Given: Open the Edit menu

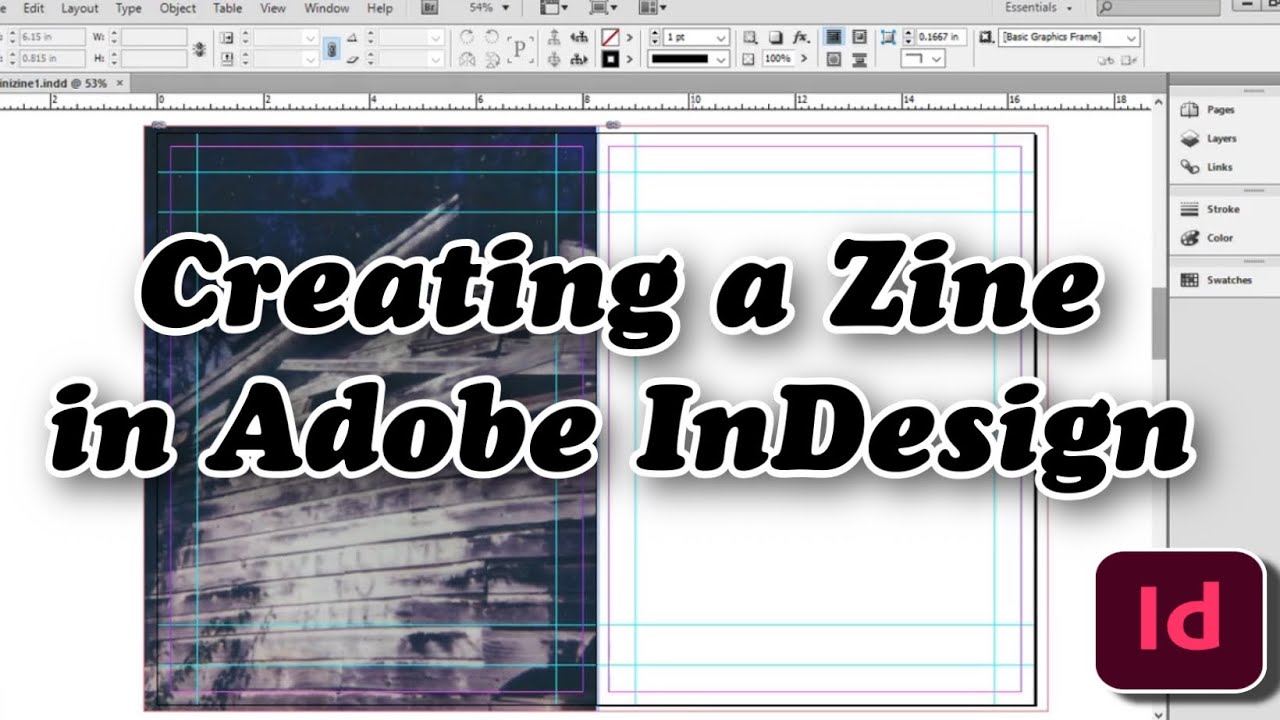Looking at the screenshot, I should point(33,8).
